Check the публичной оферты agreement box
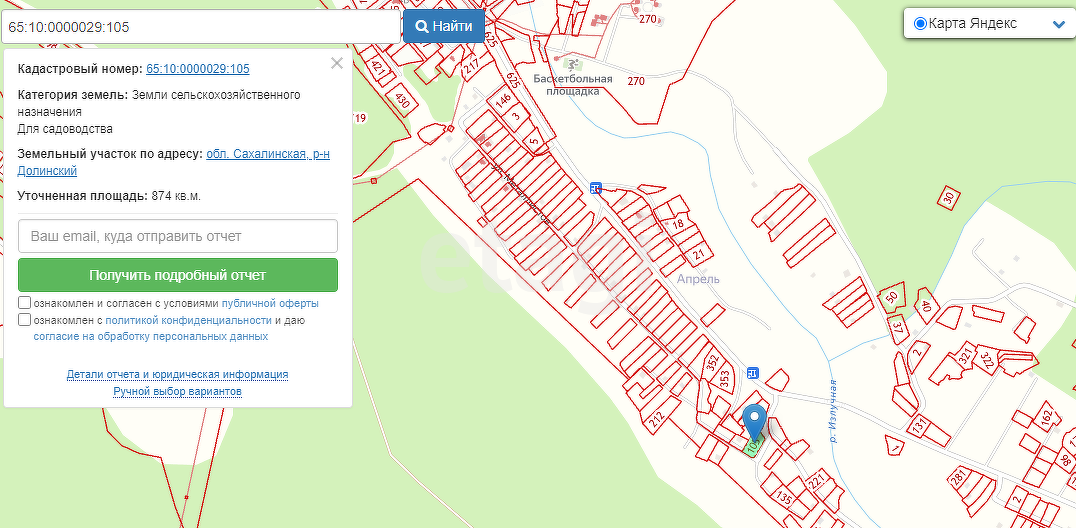 point(24,303)
